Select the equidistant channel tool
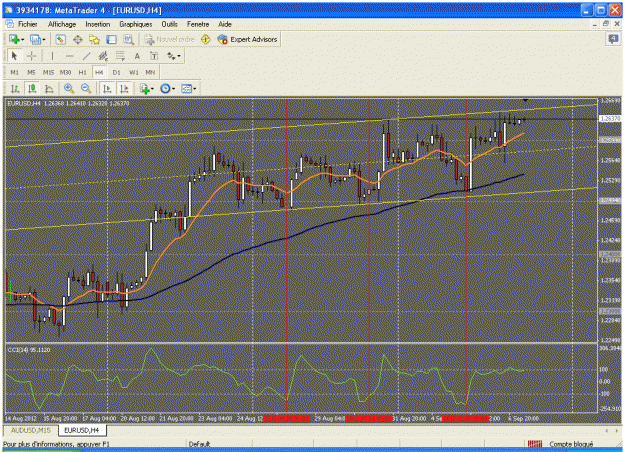Image resolution: width=625 pixels, height=452 pixels. 103,56
